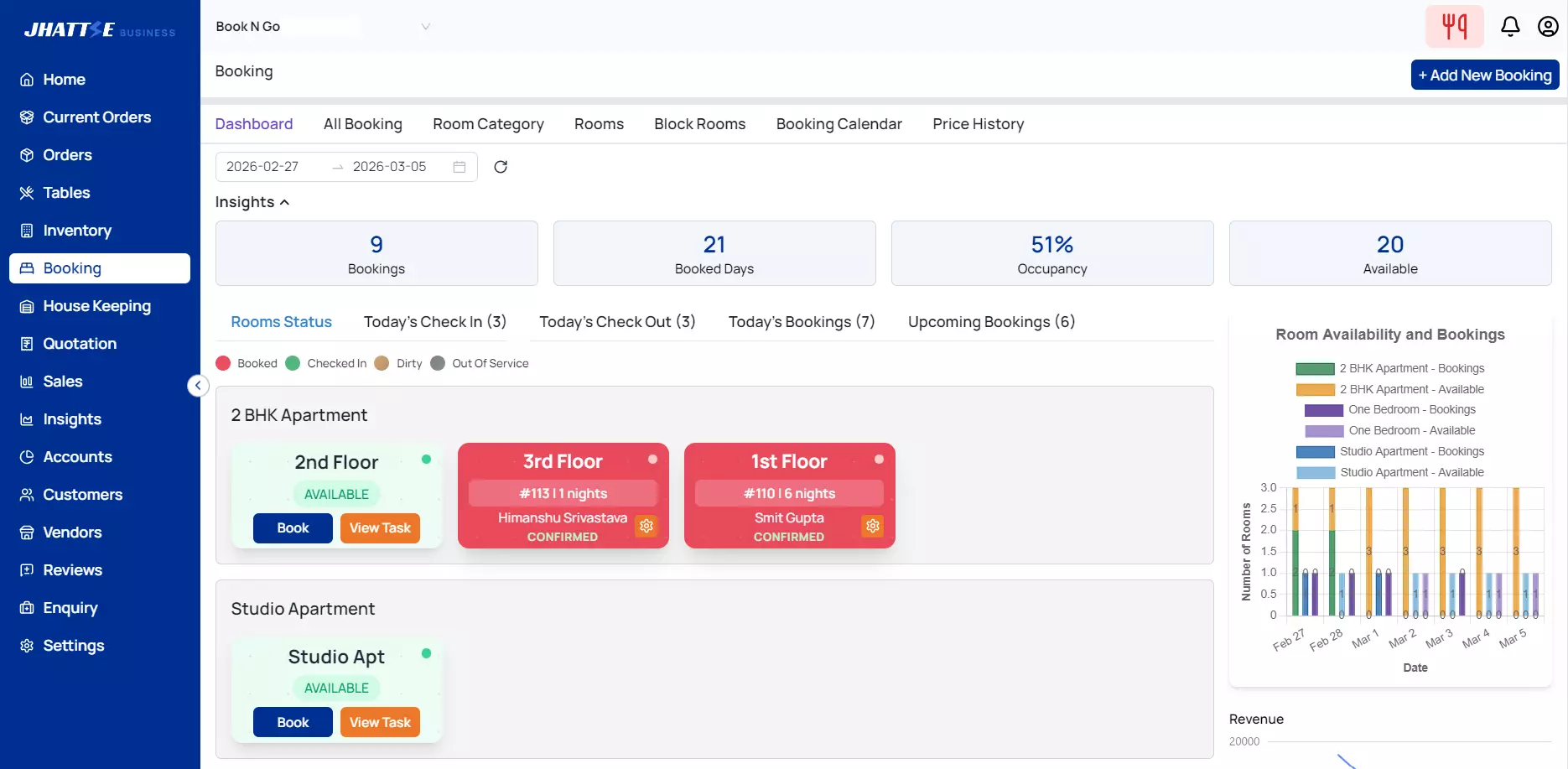
Task: Collapse the Insights section
Action: click(x=284, y=202)
